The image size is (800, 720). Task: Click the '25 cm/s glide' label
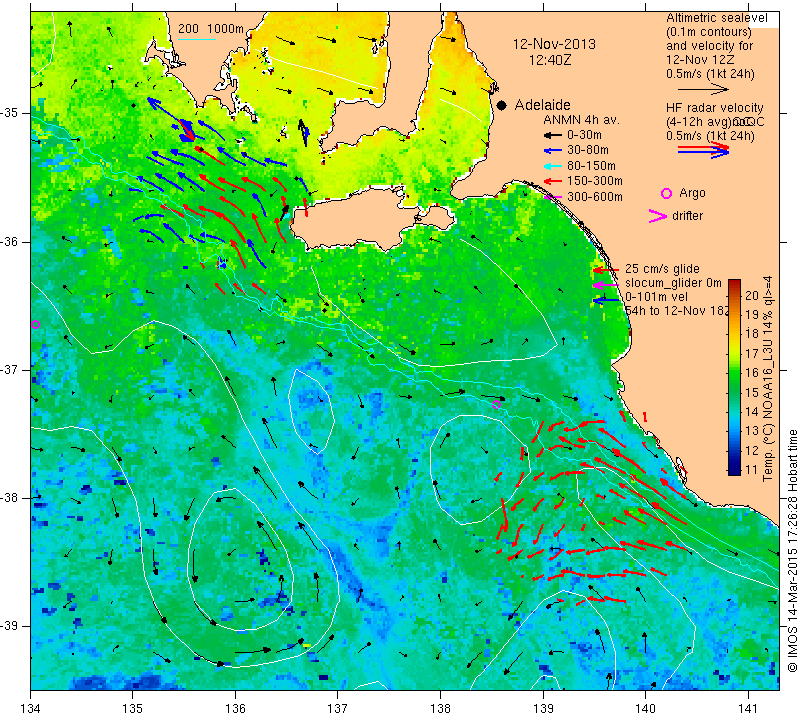662,269
